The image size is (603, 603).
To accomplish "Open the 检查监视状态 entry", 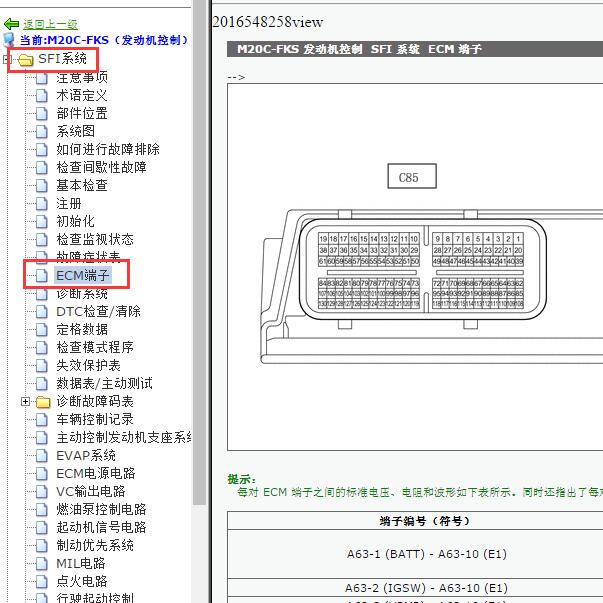I will [95, 240].
